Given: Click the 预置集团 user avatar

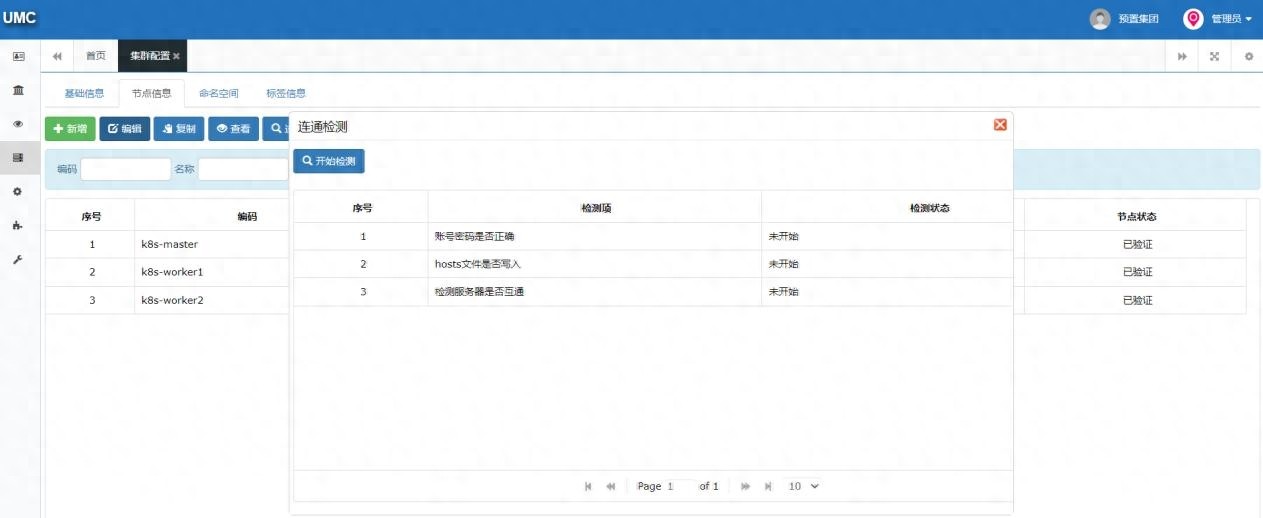Looking at the screenshot, I should point(1100,19).
